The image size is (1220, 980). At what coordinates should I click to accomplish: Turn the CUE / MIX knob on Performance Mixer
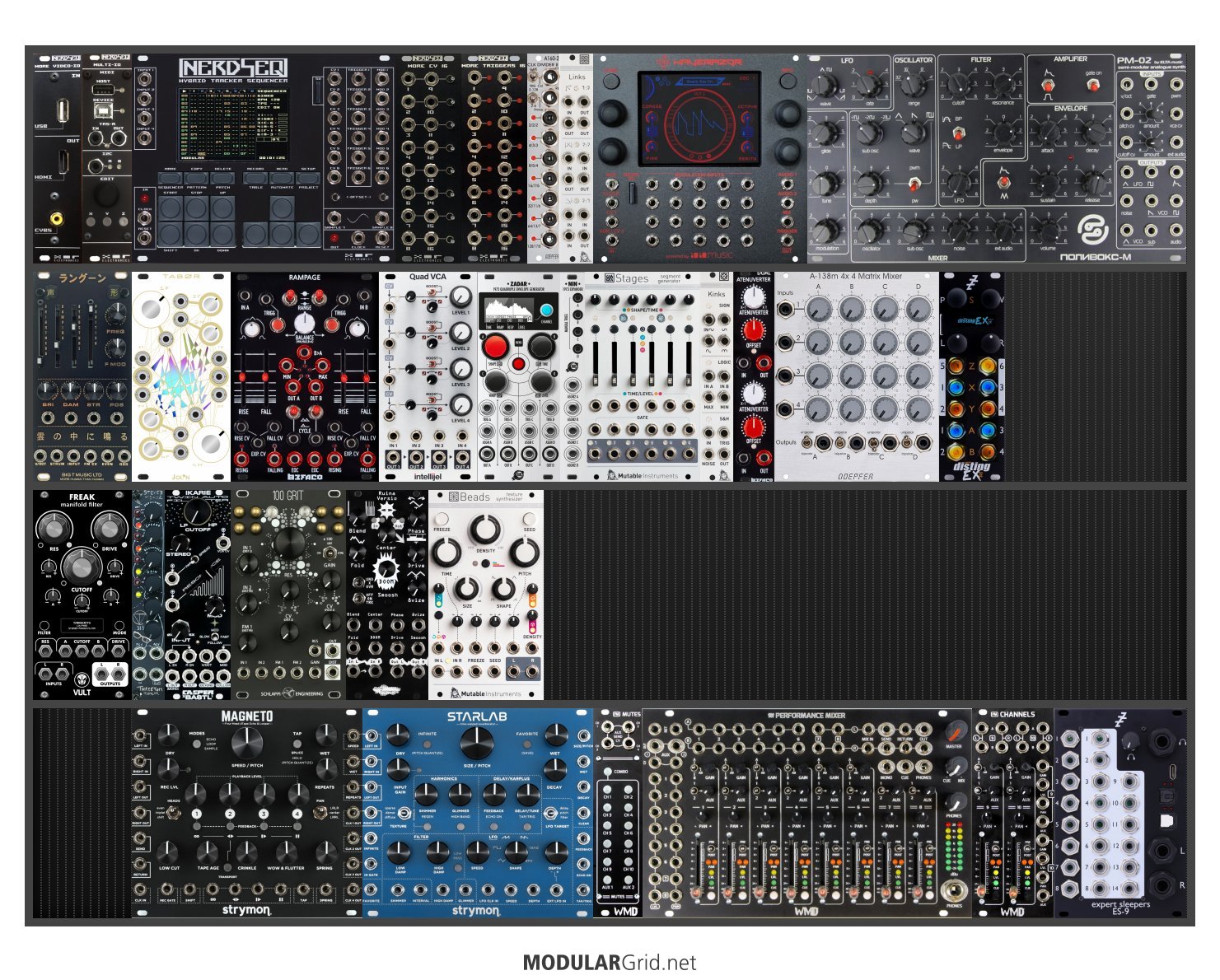coord(956,768)
